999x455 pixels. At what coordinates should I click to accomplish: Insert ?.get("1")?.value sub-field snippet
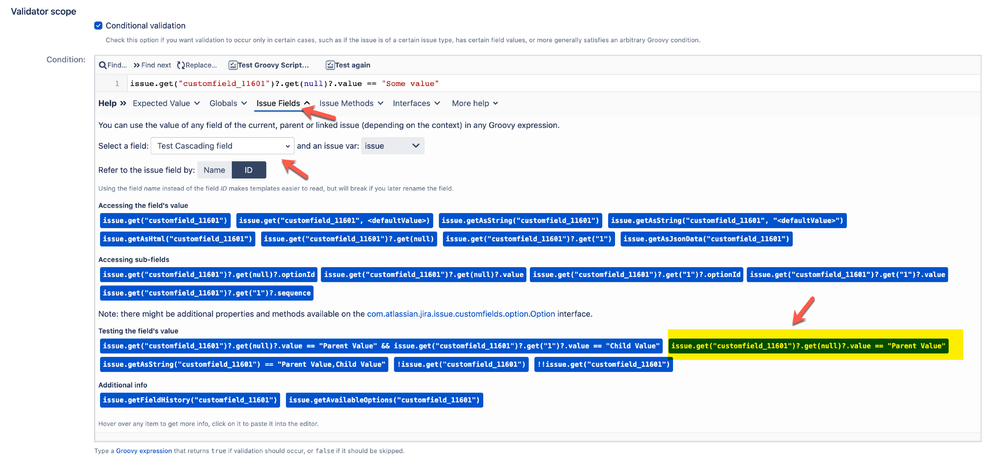[x=847, y=275]
